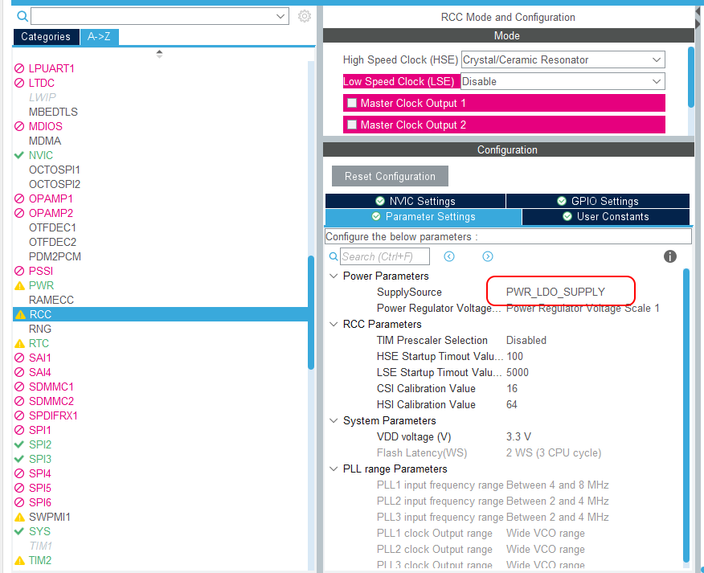Viewport: 704px width, 573px height.
Task: Click the disabled icon beside SAI1
Action: click(x=19, y=358)
